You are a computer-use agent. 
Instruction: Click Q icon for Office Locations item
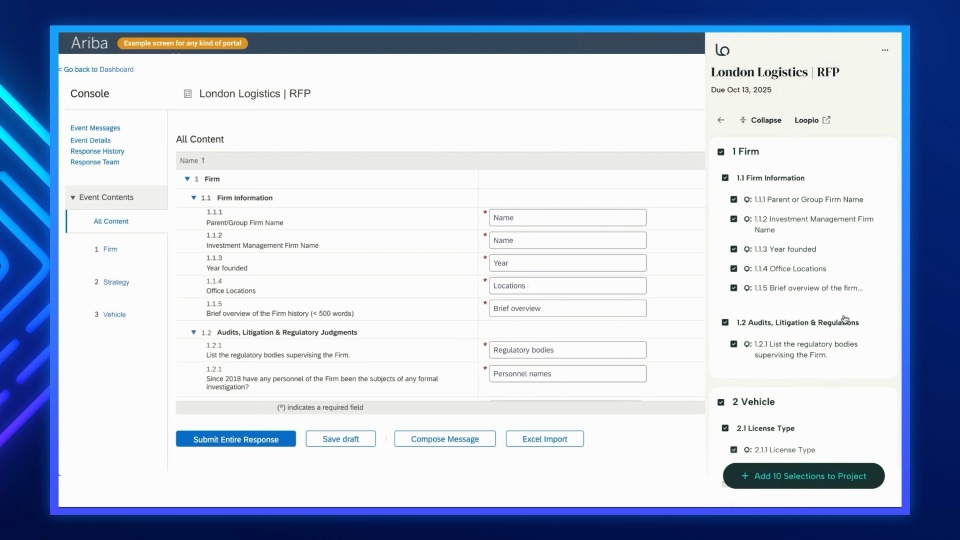[x=748, y=269]
